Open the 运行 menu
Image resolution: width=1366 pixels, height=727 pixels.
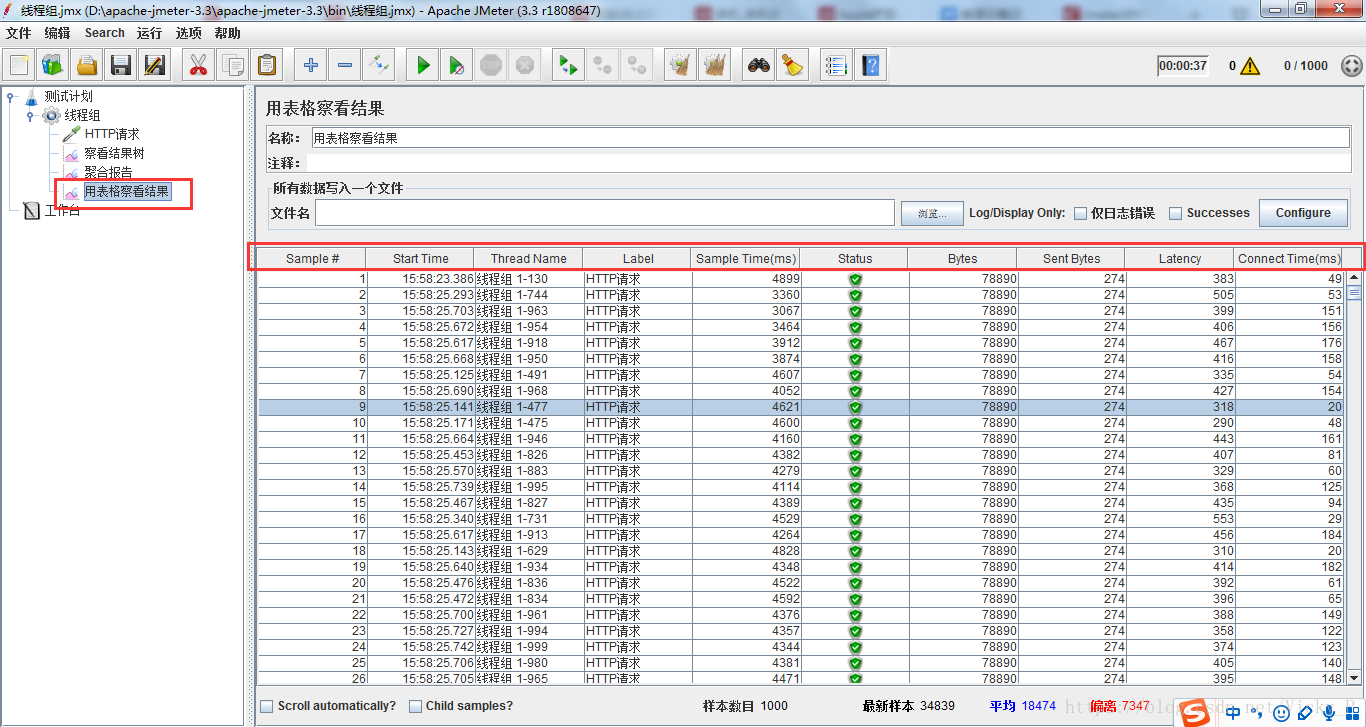(149, 33)
